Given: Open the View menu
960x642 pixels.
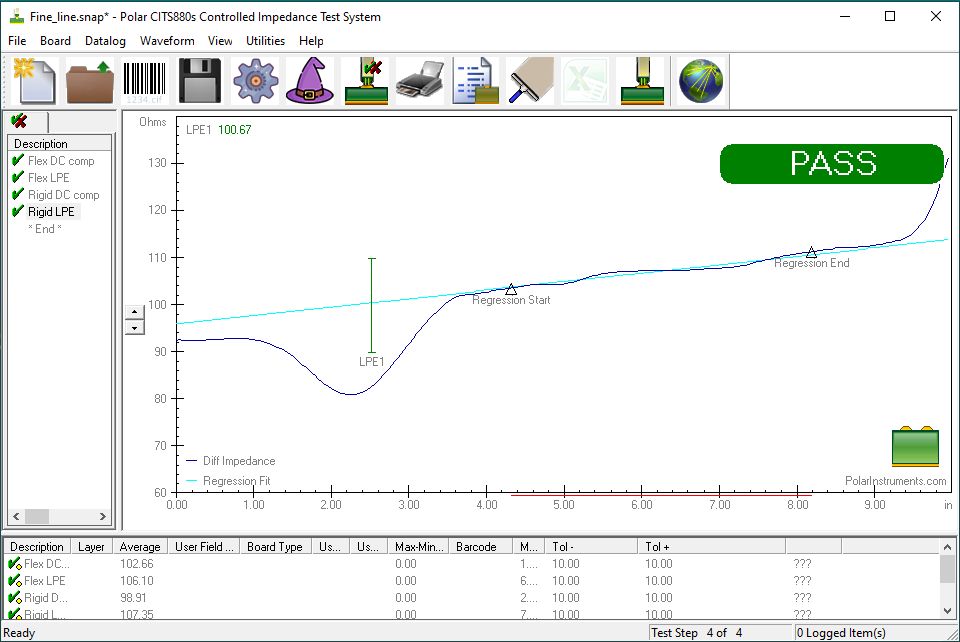Looking at the screenshot, I should [x=220, y=41].
